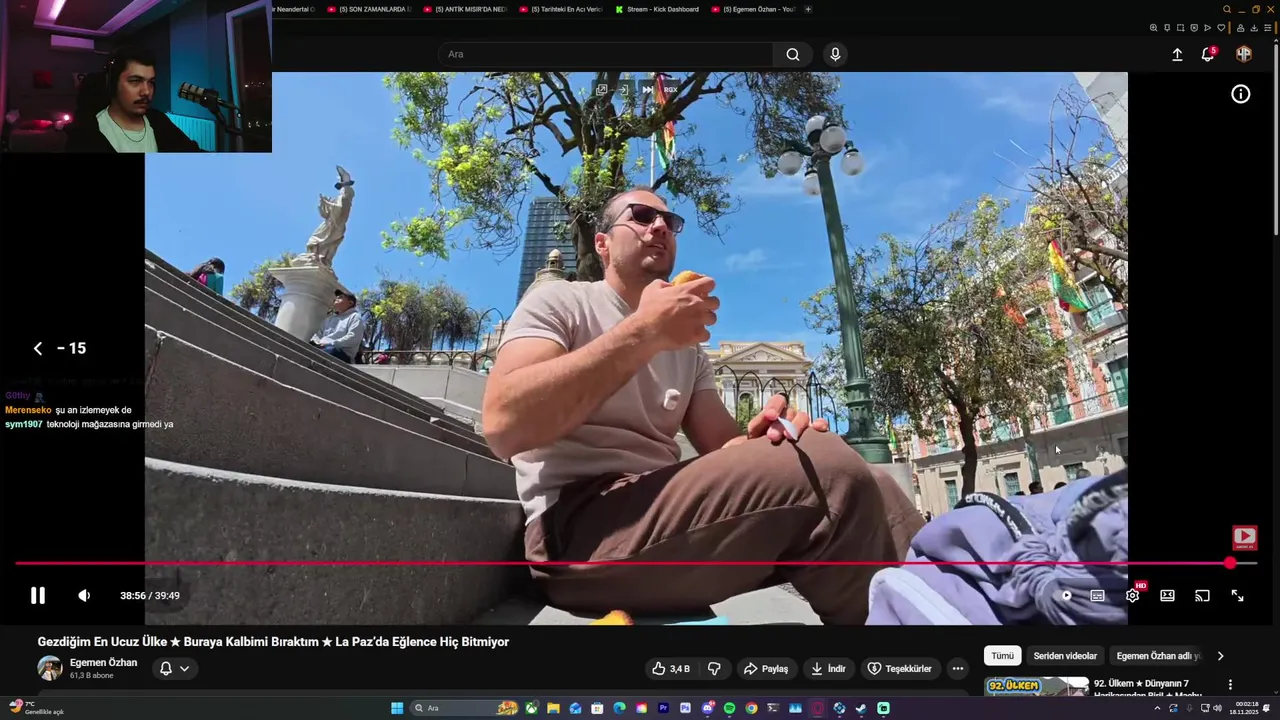The width and height of the screenshot is (1280, 720).
Task: Switch to Tarihteki En Acı Verici tab
Action: [x=561, y=9]
